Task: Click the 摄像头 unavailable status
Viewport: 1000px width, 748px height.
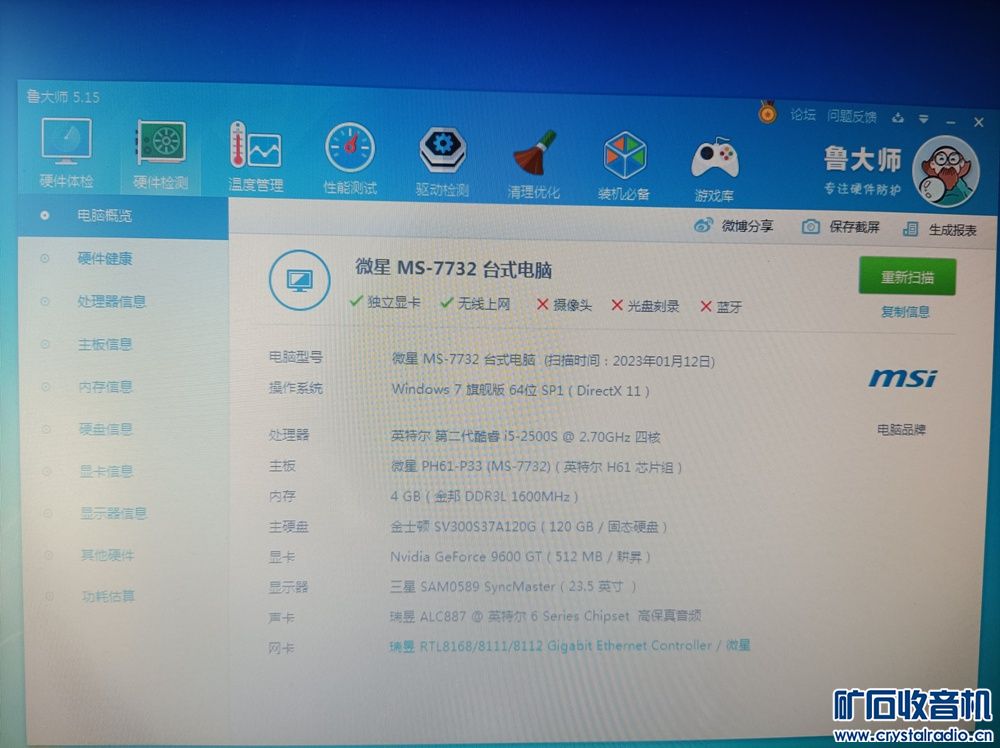Action: (564, 305)
